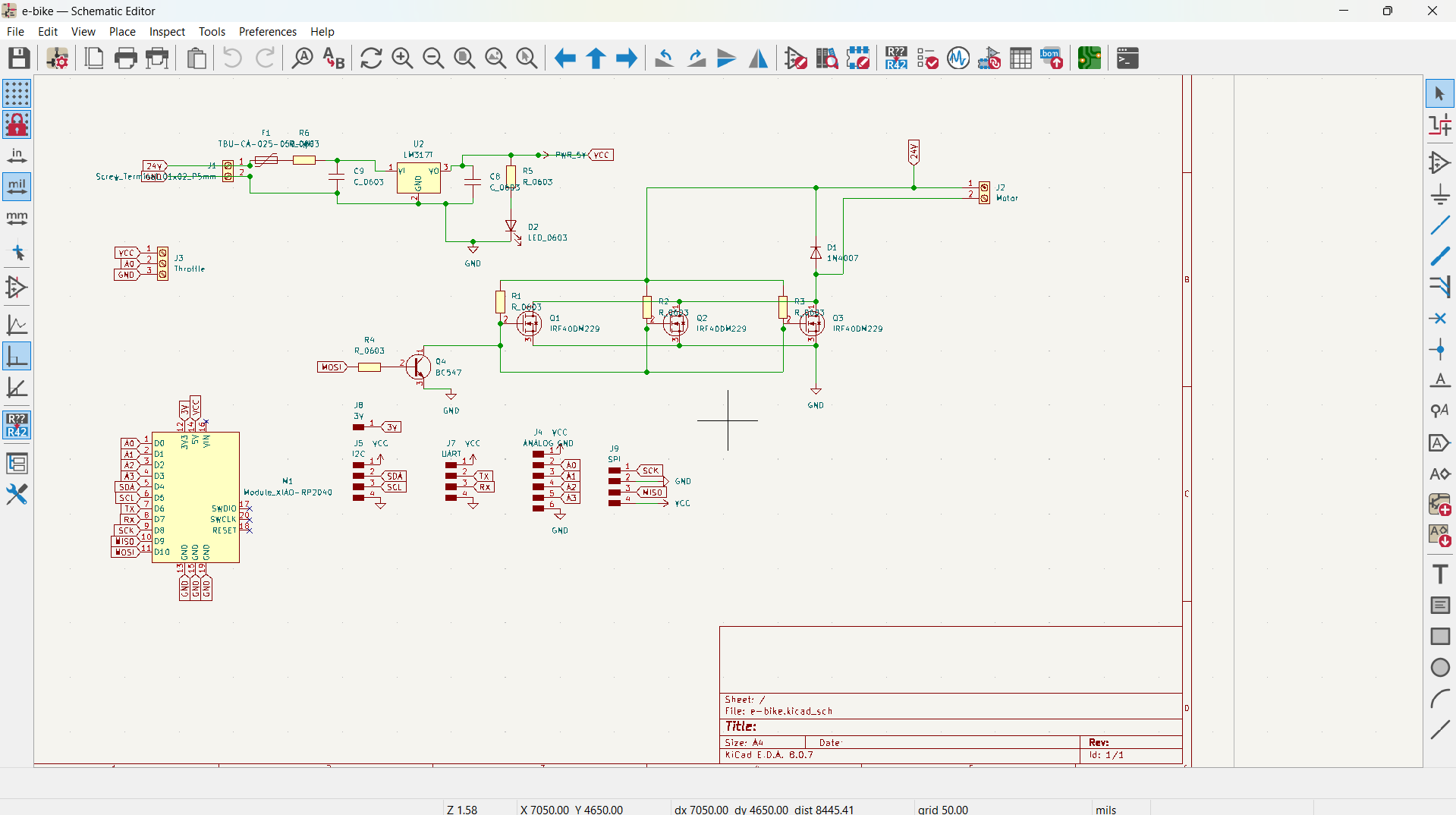1456x815 pixels.
Task: Toggle automatic annotation R?? R42 on left toolbar
Action: click(x=17, y=426)
